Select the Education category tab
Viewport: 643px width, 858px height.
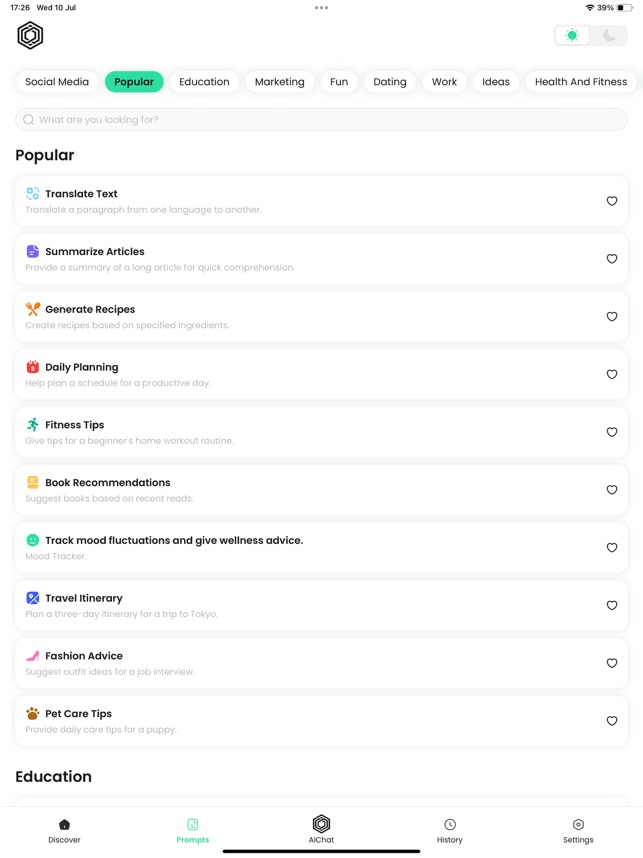coord(204,82)
